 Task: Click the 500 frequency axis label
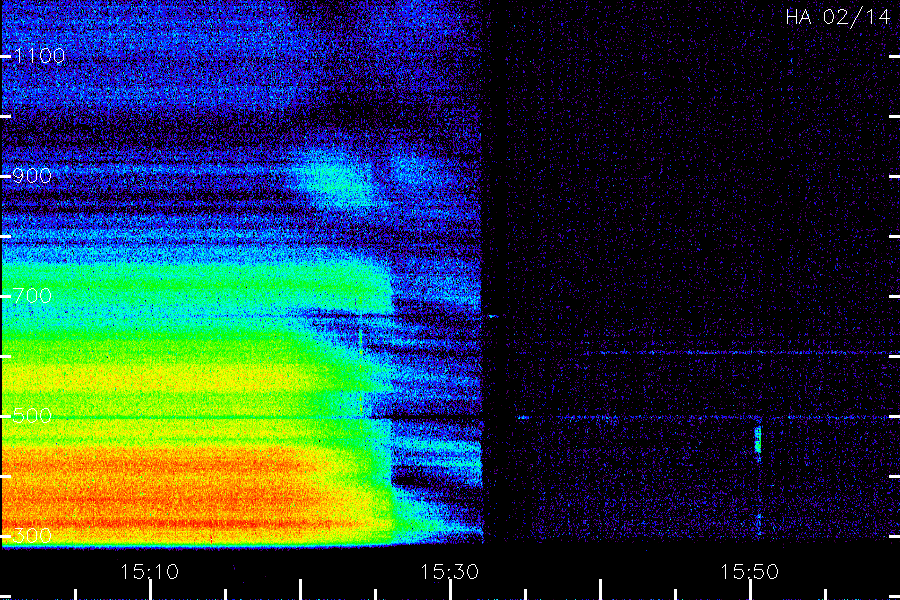[32, 416]
